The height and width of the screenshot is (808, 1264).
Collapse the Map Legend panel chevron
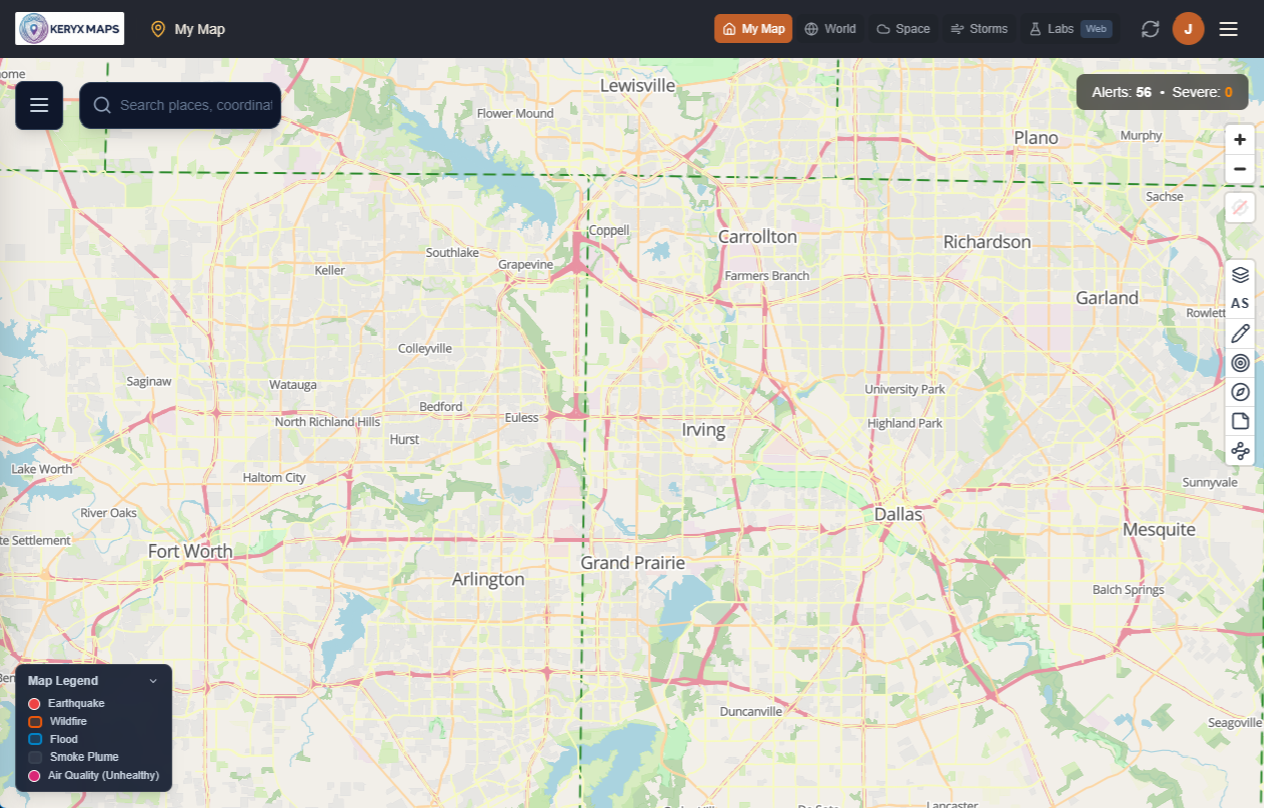tap(153, 681)
